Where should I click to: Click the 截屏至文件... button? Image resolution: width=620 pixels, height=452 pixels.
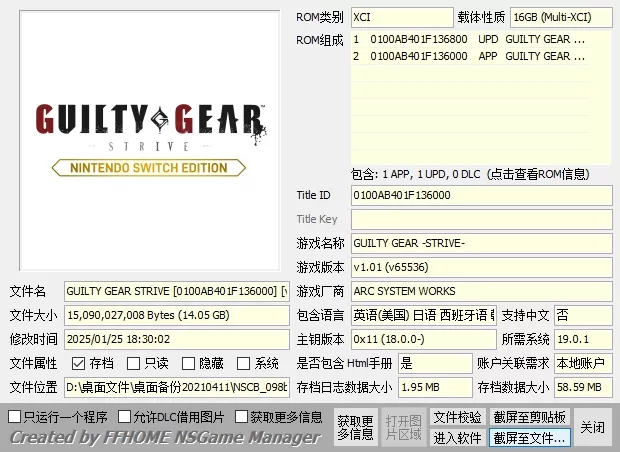coord(529,438)
